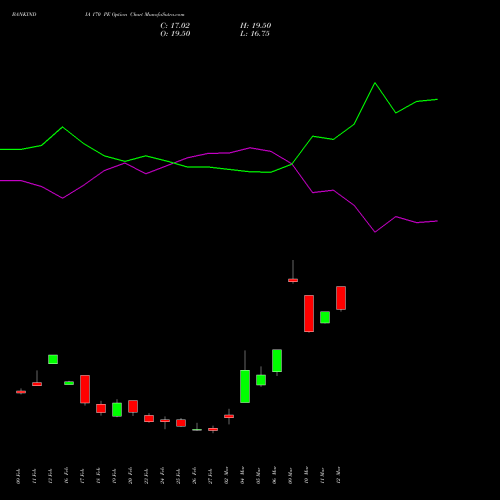The image size is (500, 500).
Task: Select the '12 Mar' date axis label
Action: pyautogui.click(x=338, y=476)
